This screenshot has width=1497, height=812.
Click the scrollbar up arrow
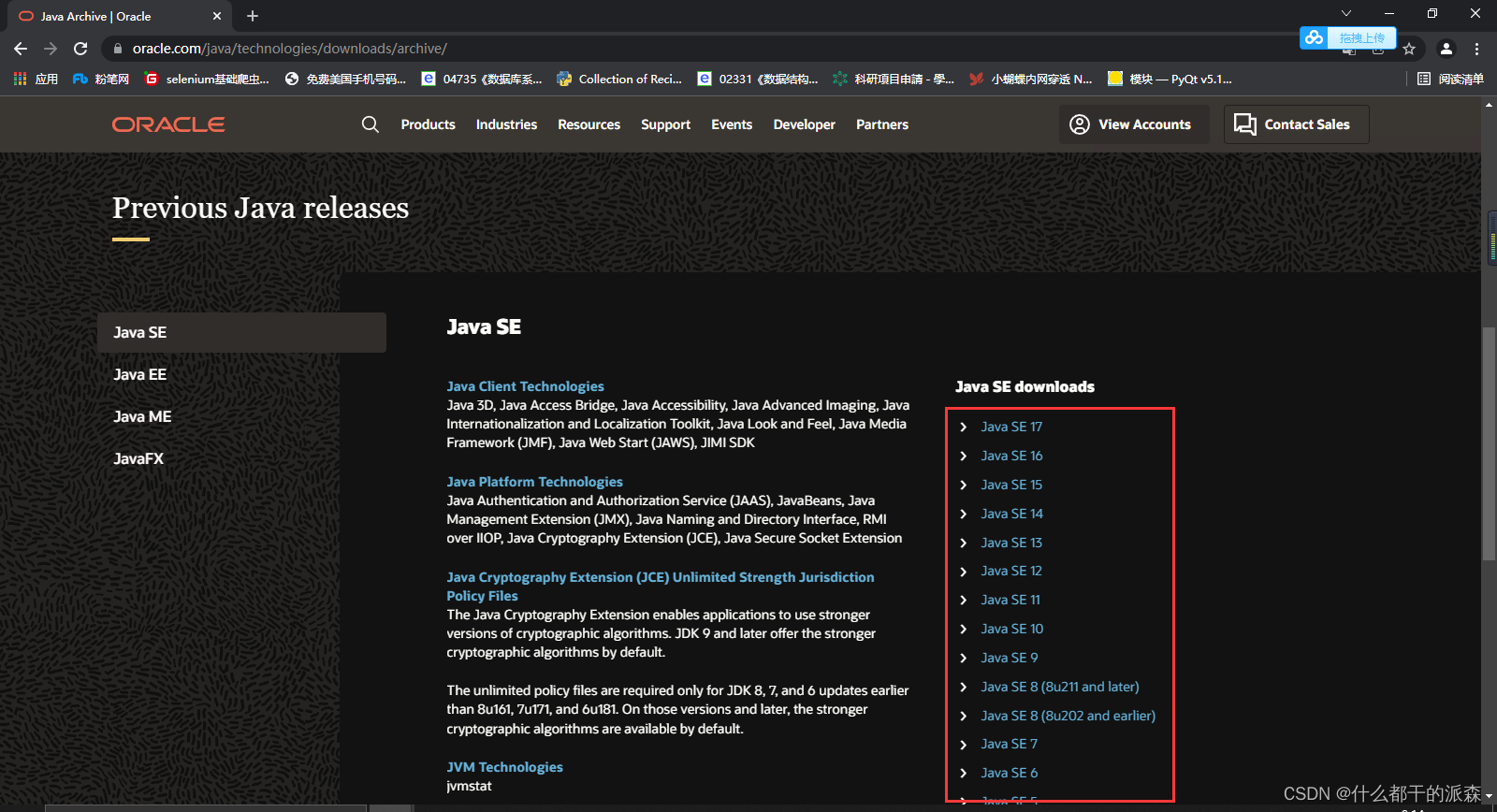tap(1489, 105)
